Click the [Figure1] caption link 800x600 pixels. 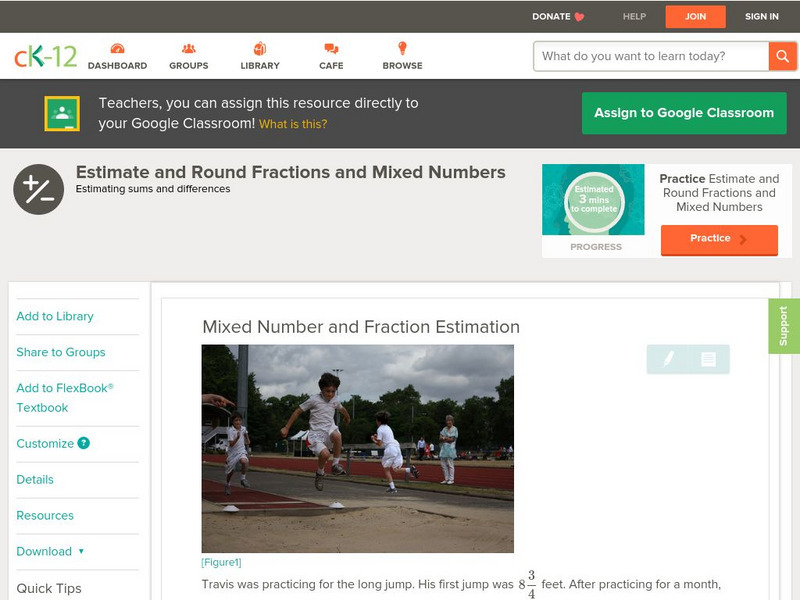coord(221,562)
